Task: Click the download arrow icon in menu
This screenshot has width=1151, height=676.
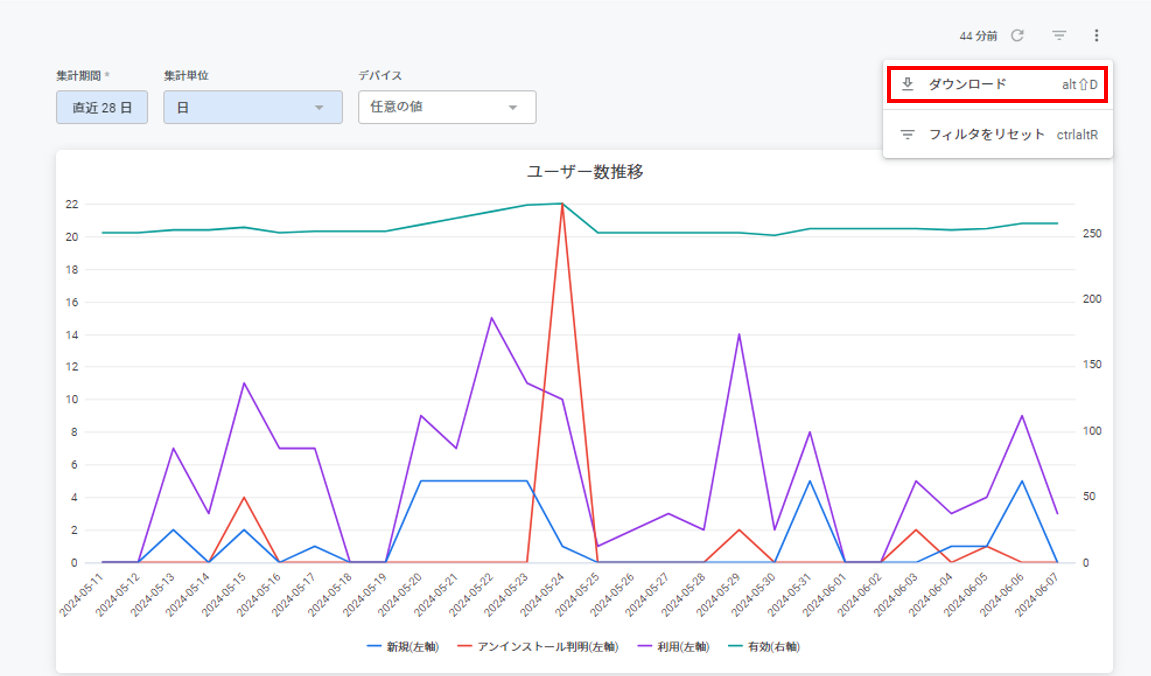Action: point(907,84)
